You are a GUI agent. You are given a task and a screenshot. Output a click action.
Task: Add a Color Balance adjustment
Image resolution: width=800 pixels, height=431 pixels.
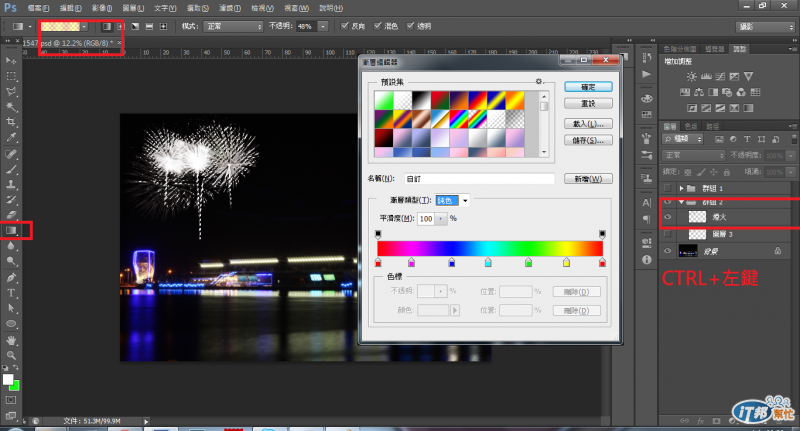coord(699,92)
